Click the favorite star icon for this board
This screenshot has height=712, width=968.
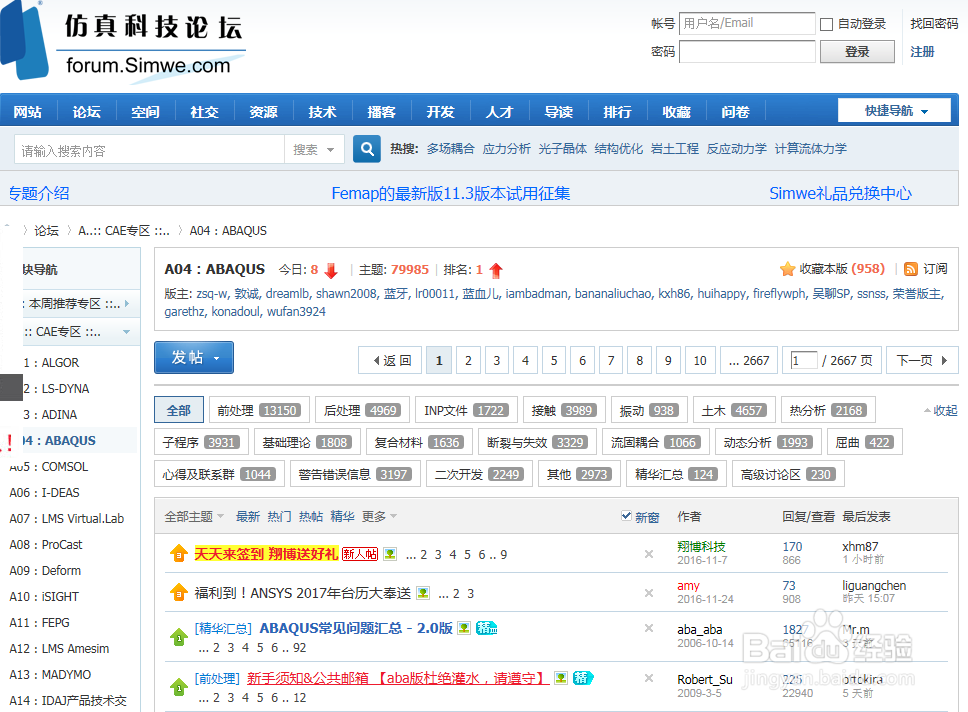click(787, 269)
